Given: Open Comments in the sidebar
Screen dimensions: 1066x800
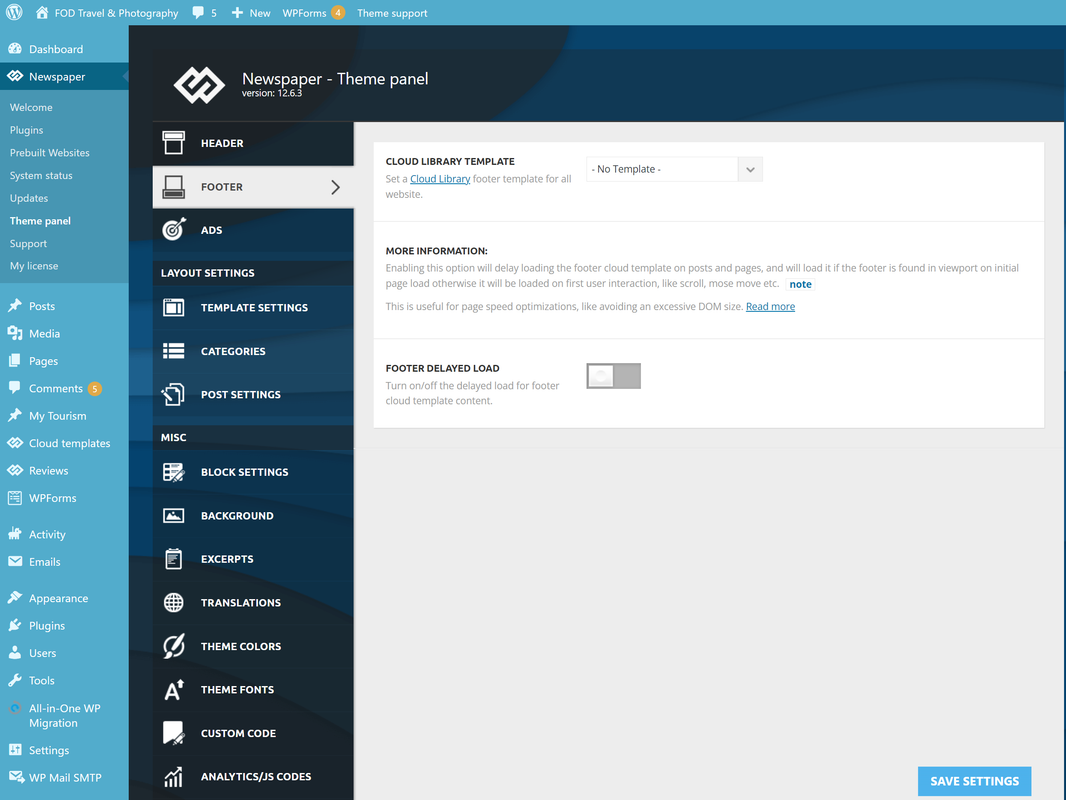Looking at the screenshot, I should click(64, 388).
